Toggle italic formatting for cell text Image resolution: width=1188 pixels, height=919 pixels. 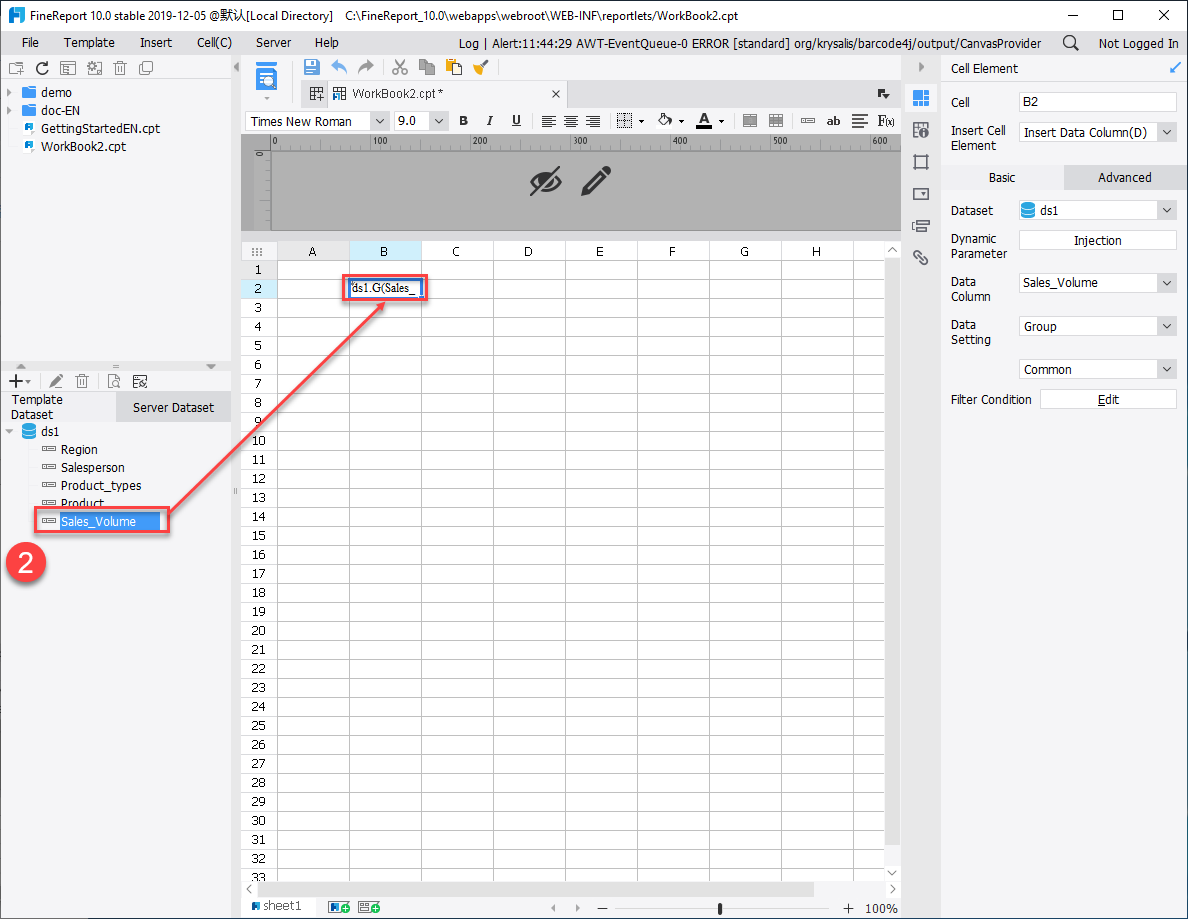click(489, 120)
